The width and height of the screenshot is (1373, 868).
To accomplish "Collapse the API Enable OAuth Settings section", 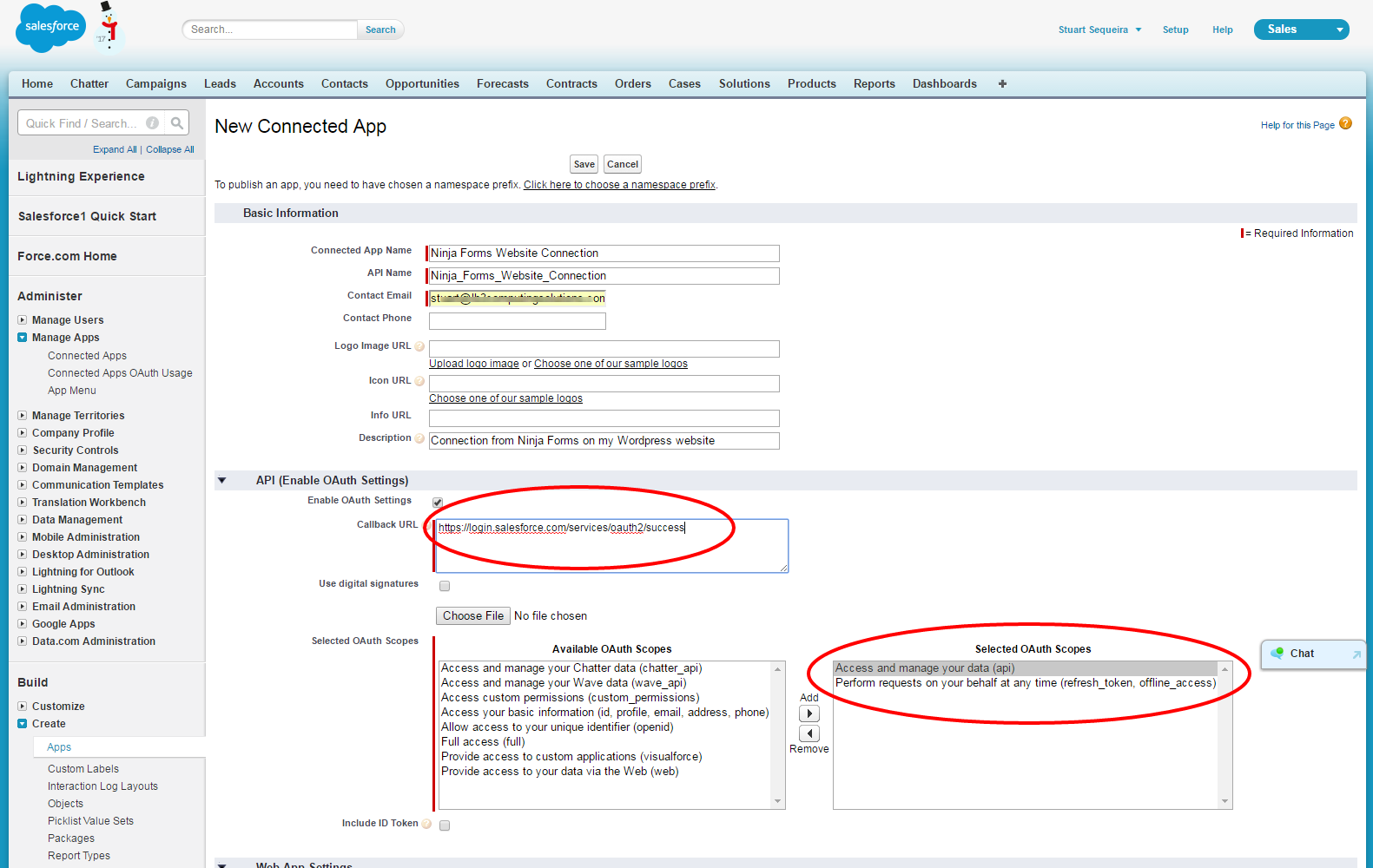I will point(222,480).
